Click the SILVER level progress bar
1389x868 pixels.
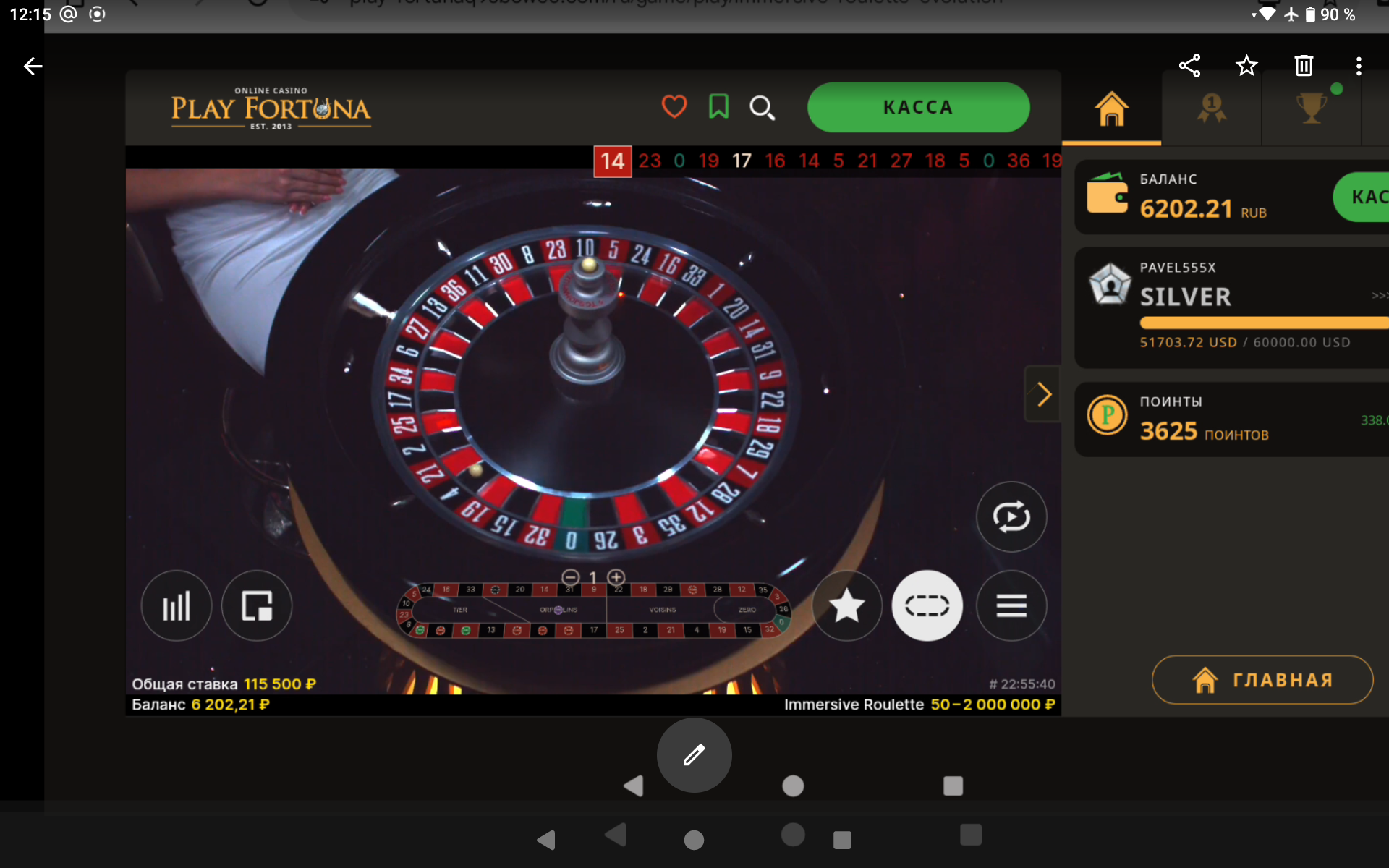tap(1262, 323)
